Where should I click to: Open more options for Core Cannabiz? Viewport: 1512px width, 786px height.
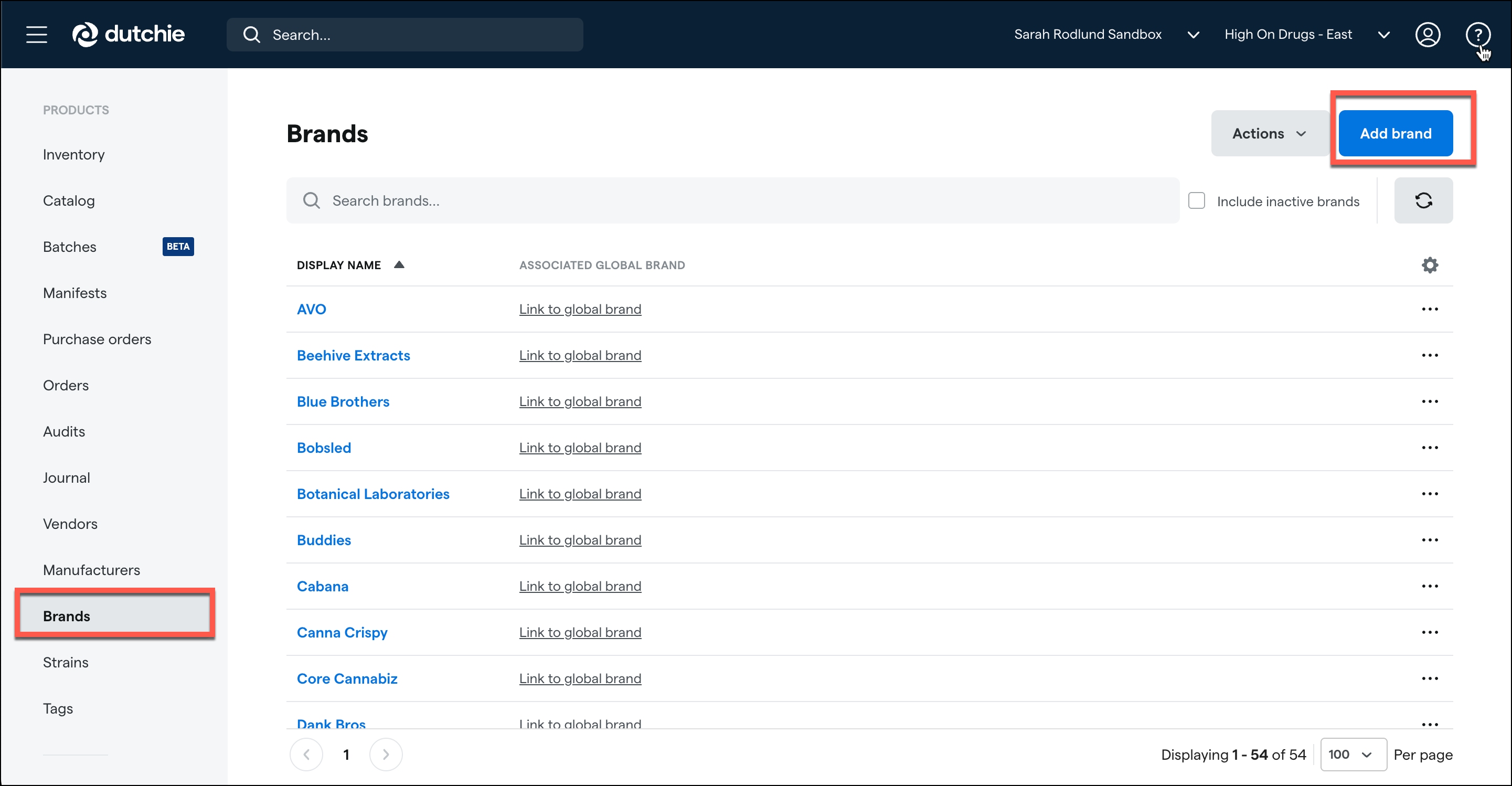[x=1429, y=679]
